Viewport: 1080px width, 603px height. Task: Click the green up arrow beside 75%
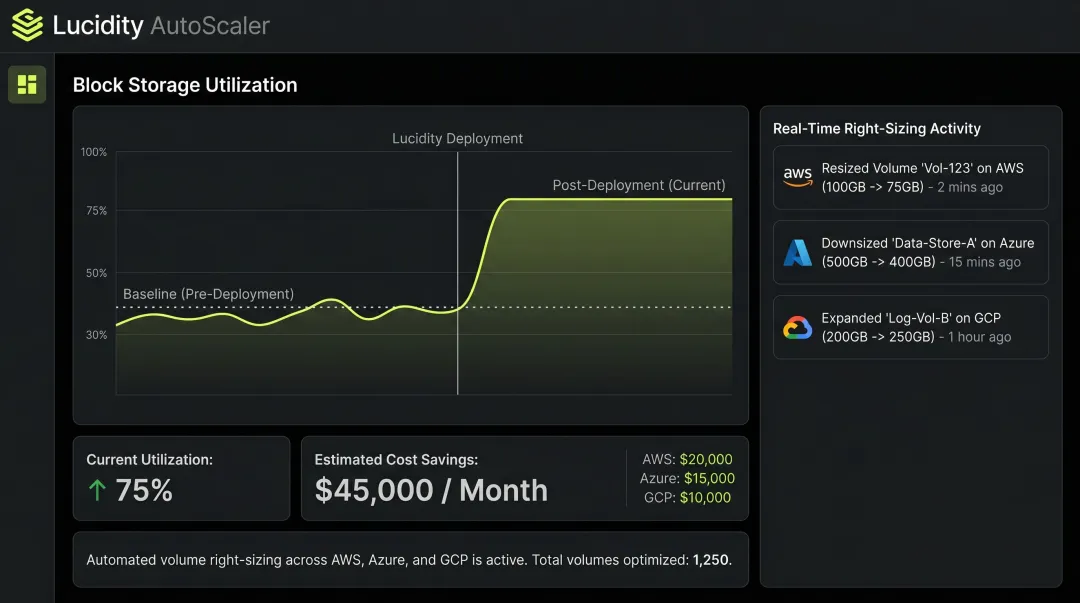tap(97, 491)
